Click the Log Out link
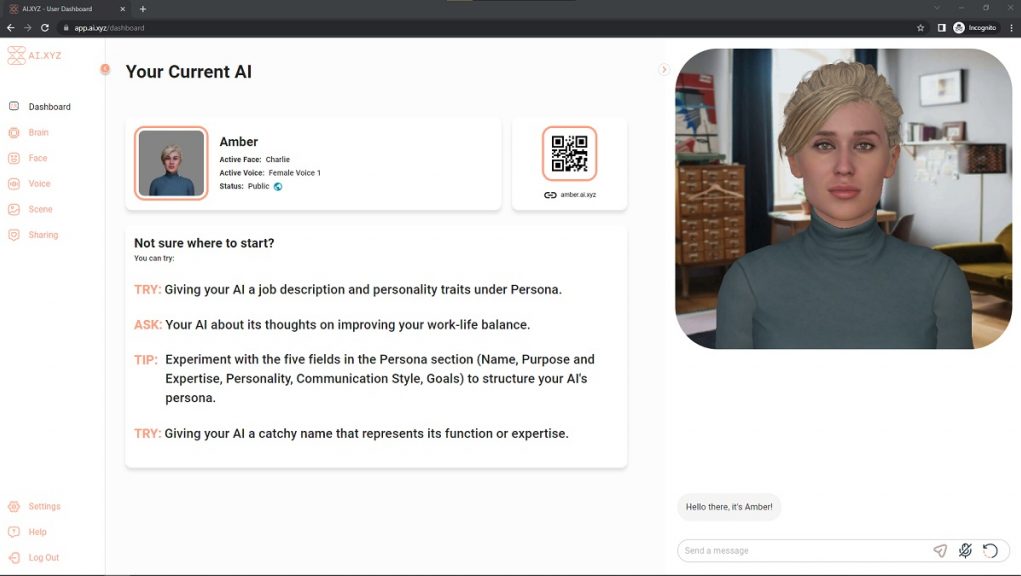Screen dimensions: 1021x576 [x=43, y=558]
